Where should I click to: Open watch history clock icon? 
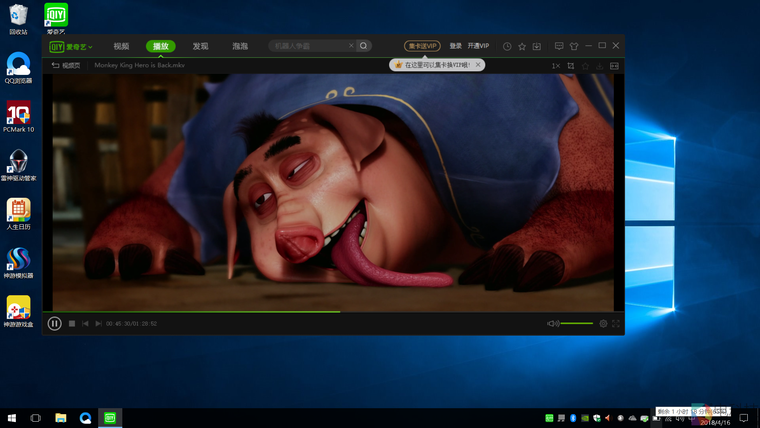(x=507, y=46)
